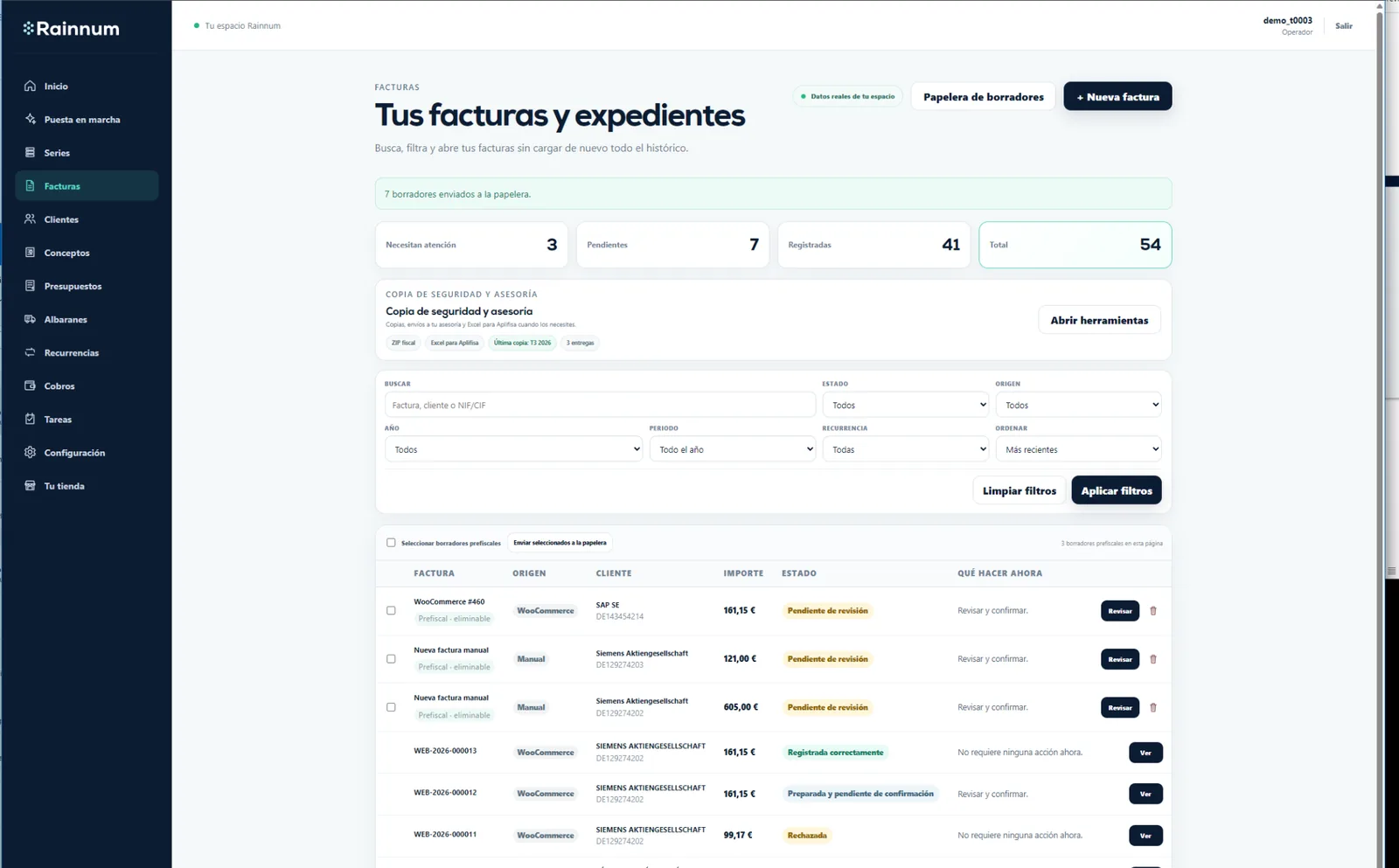Open the Estado dropdown
Screen dimensions: 1399x868
[x=906, y=405]
